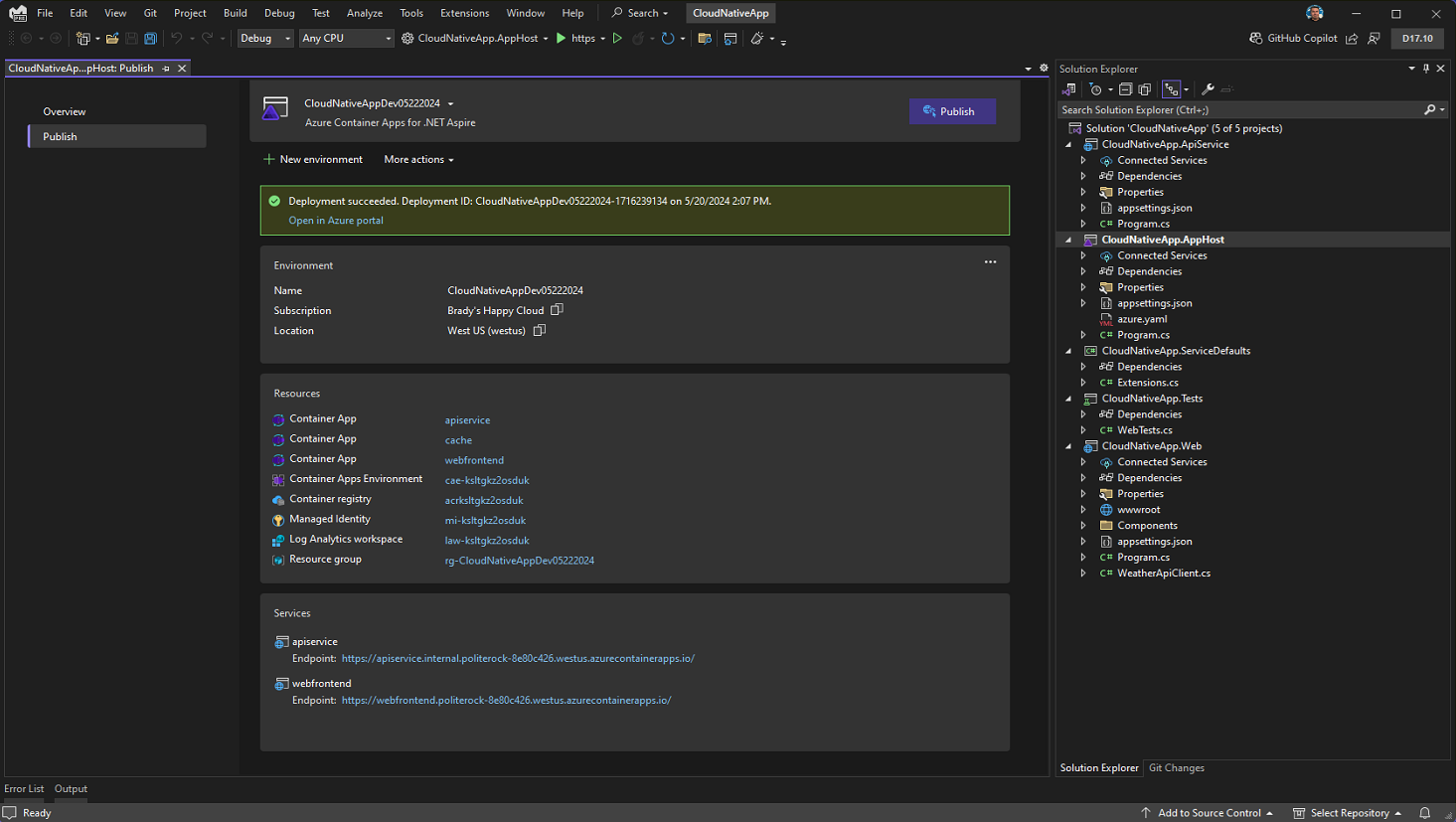Screen dimensions: 1456x822
Task: Open the Debug configuration dropdown
Action: (x=265, y=39)
